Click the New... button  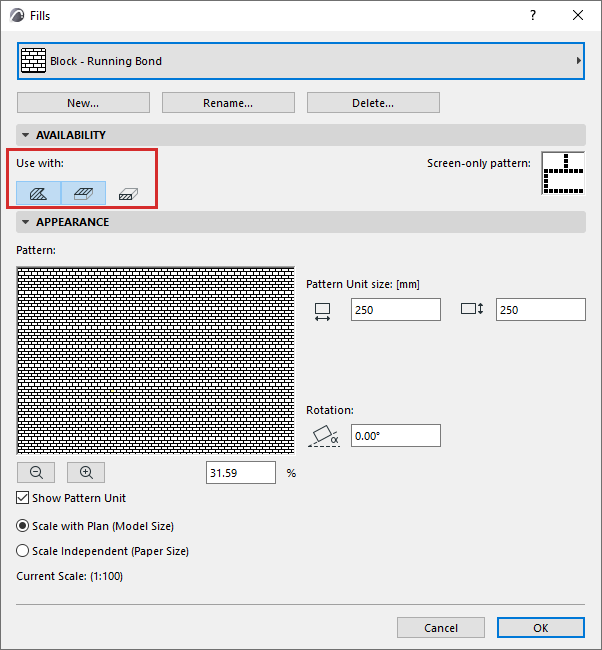[x=83, y=102]
